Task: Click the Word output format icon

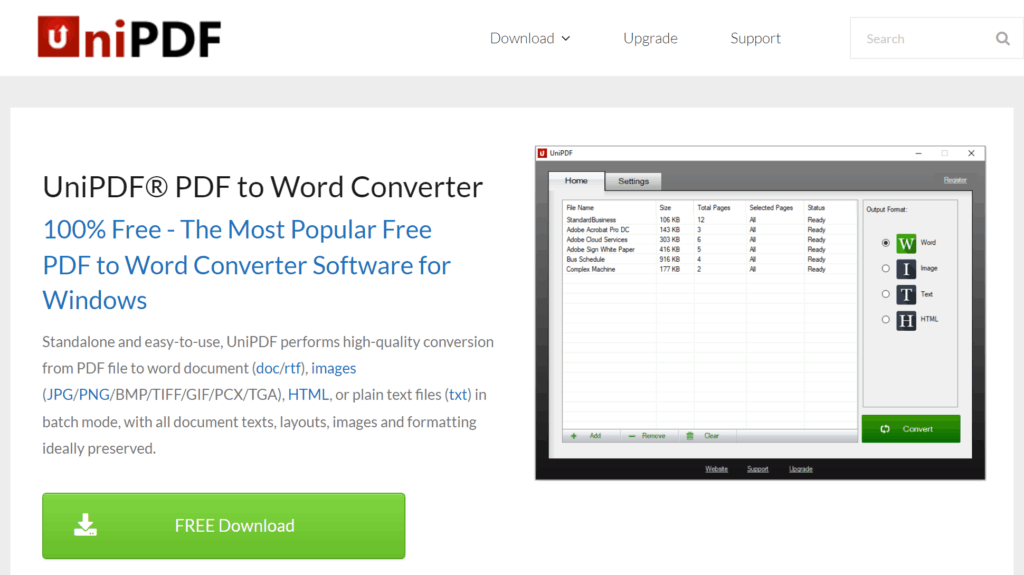Action: coord(906,243)
